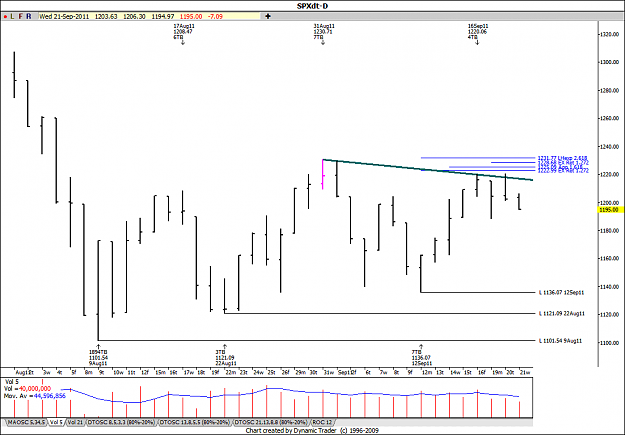Open DTOSC 21,13,8,8 (80%-20%) tab
This screenshot has height=435, width=625.
tap(271, 422)
